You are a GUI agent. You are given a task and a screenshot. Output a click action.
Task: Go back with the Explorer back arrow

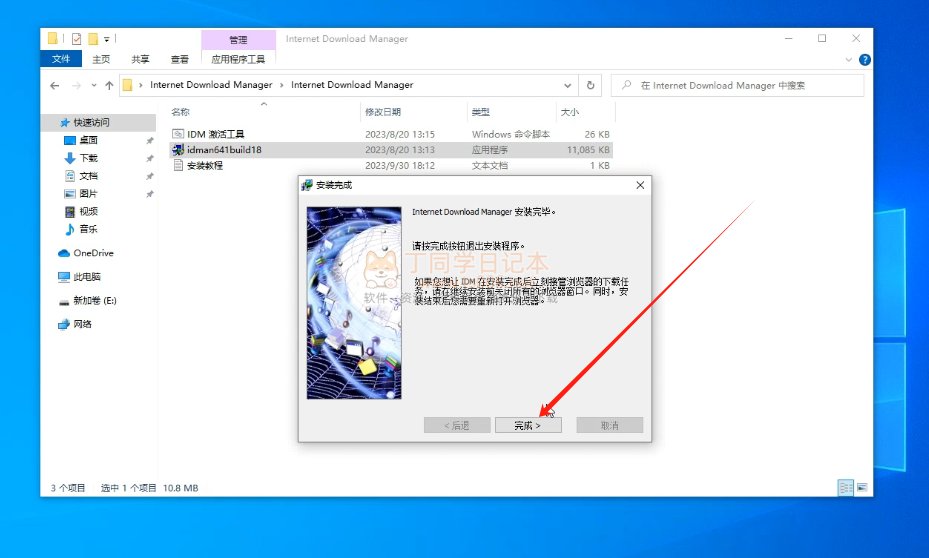(x=55, y=85)
